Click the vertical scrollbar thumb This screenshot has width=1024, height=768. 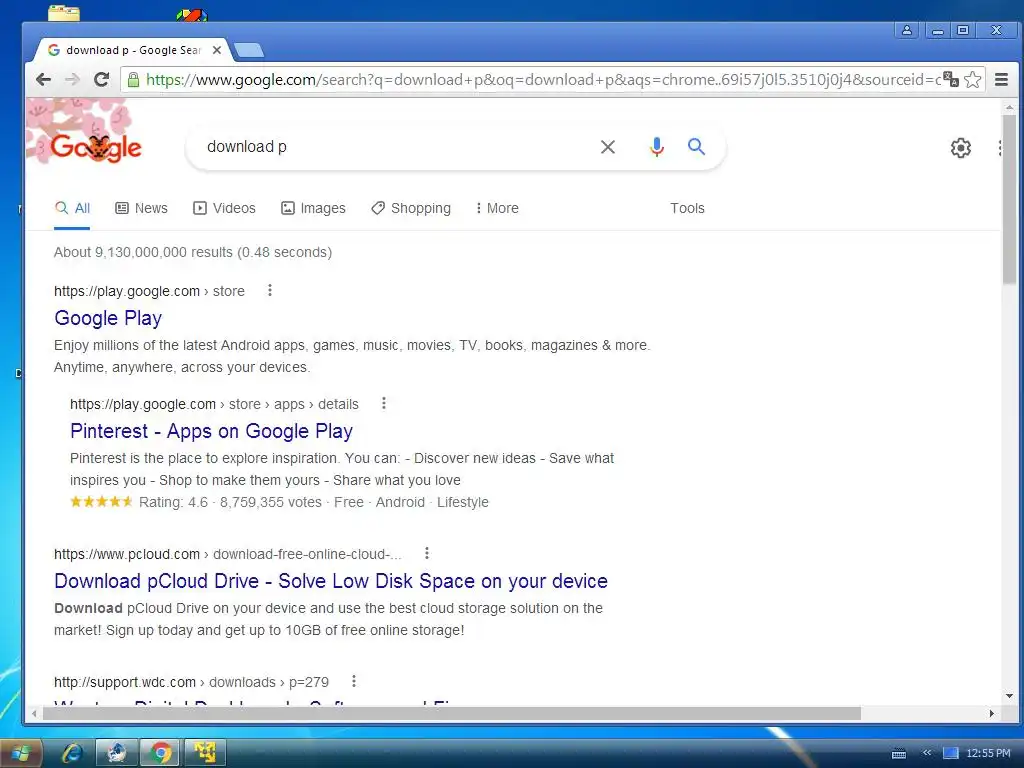click(1010, 199)
